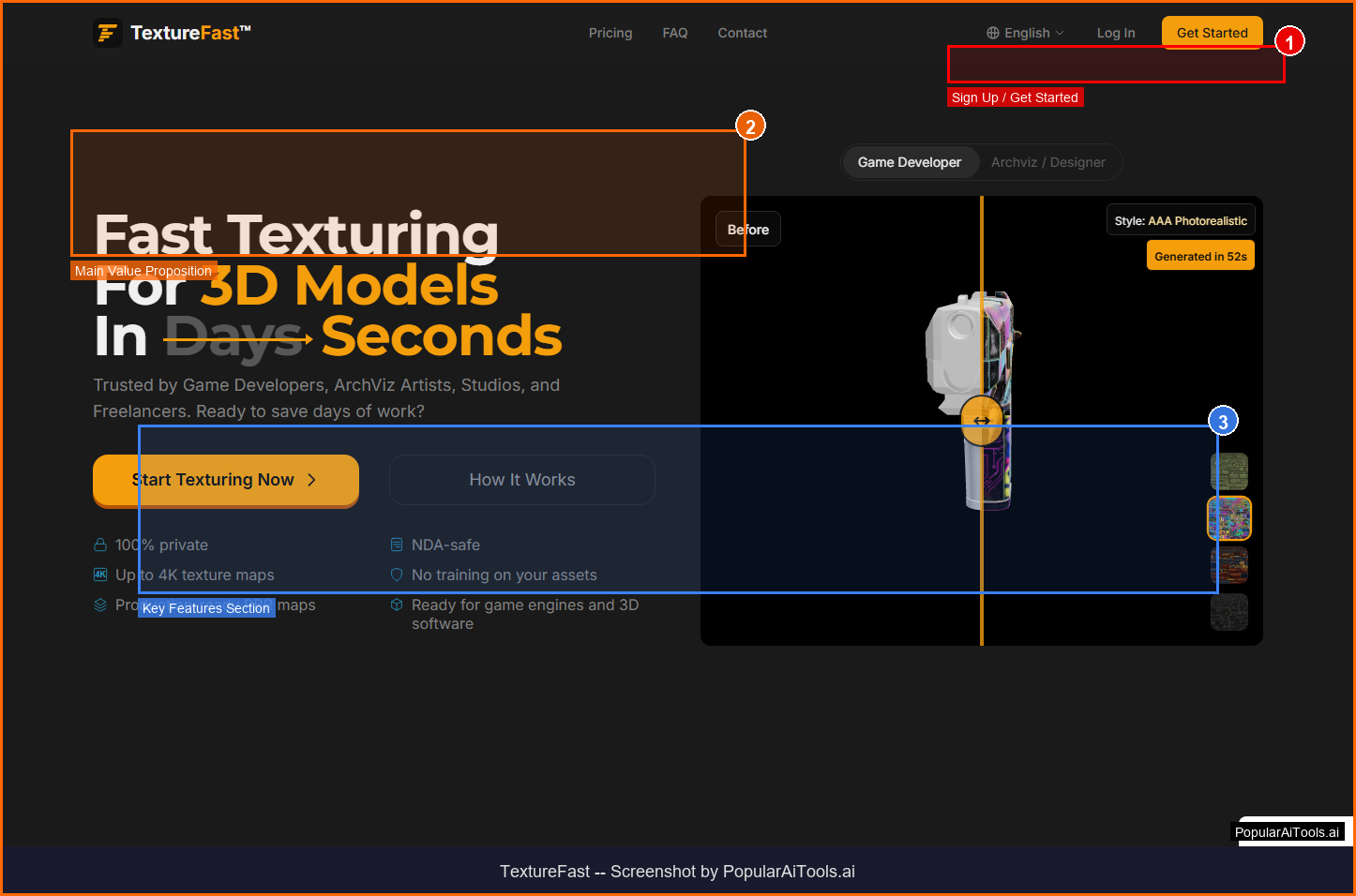Click the 4K icon beside texture maps
Screen dimensions: 1356x896
[x=100, y=575]
